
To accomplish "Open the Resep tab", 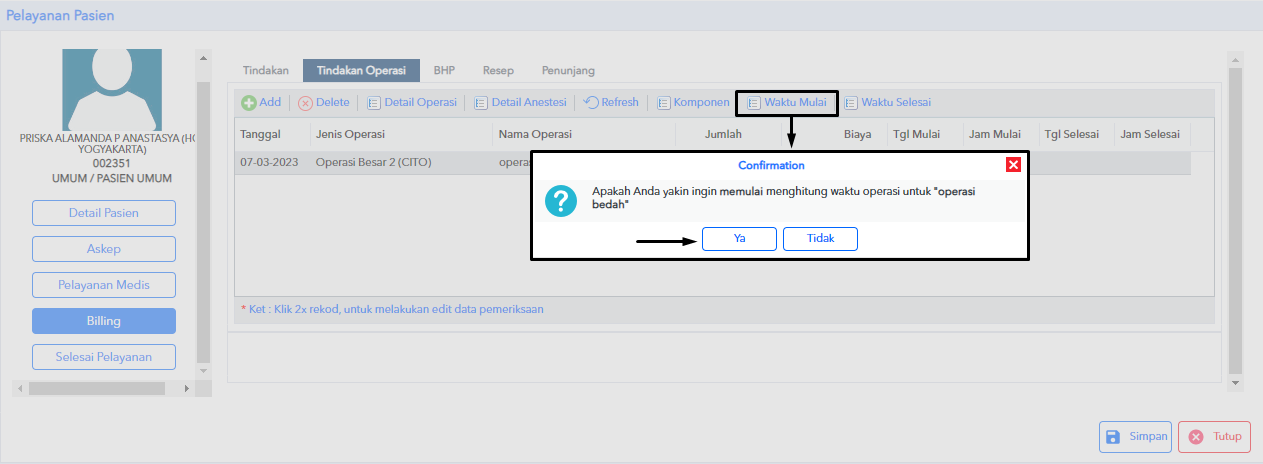I will [x=498, y=71].
